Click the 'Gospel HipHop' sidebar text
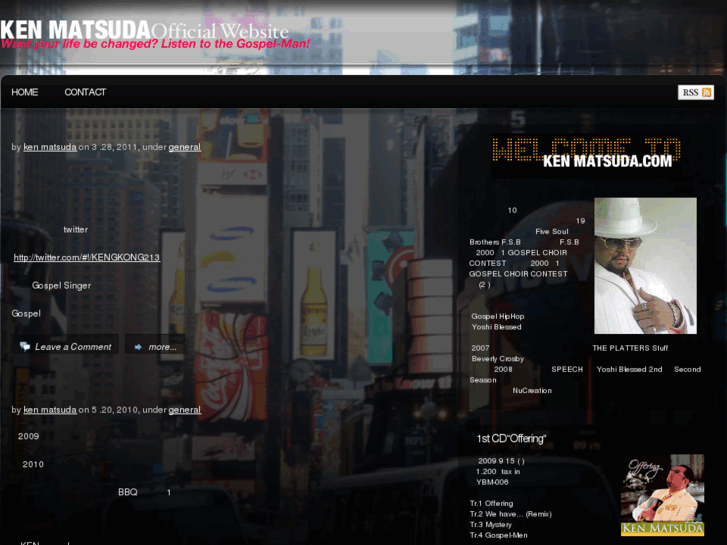Screen dimensions: 727x545 click(497, 316)
